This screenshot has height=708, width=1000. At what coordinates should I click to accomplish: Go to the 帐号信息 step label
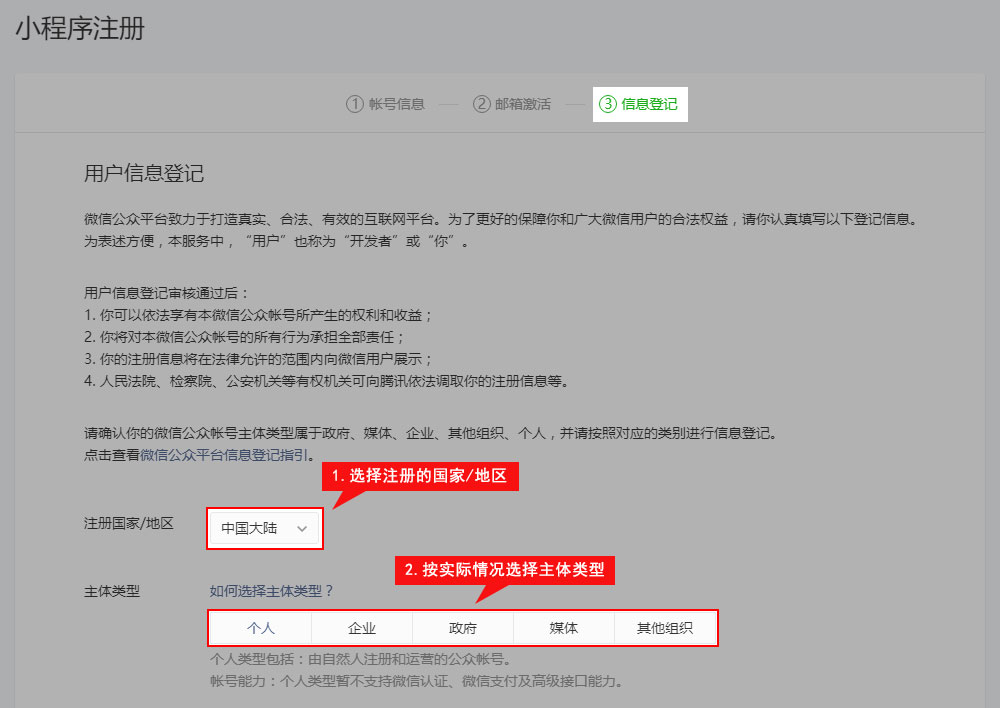[x=397, y=104]
